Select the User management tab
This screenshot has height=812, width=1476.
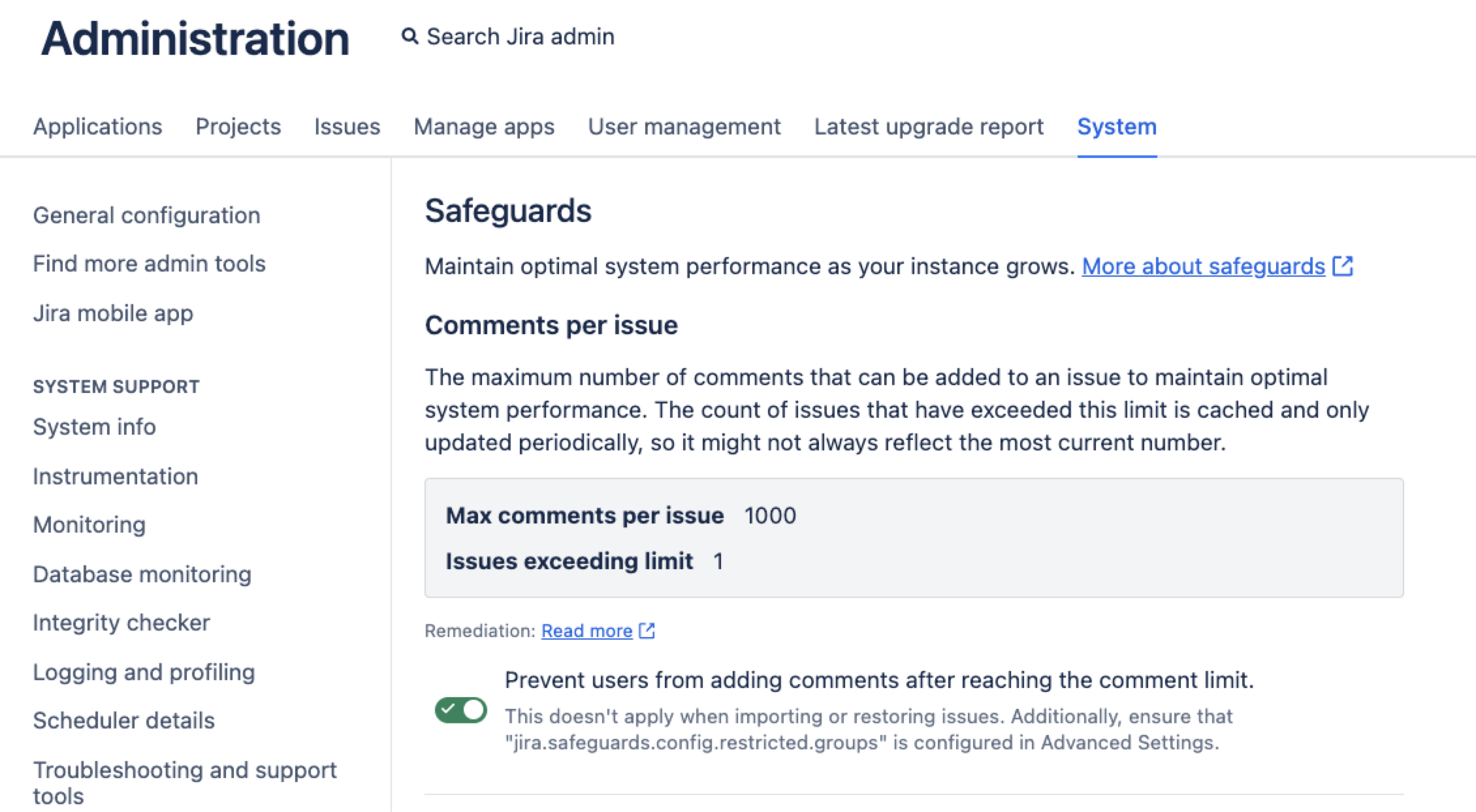click(x=684, y=127)
